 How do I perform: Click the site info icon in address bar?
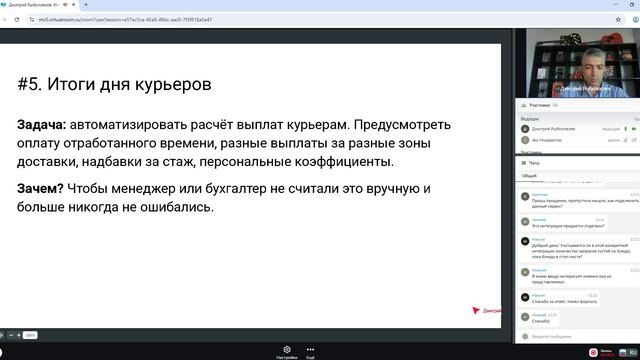pyautogui.click(x=32, y=19)
